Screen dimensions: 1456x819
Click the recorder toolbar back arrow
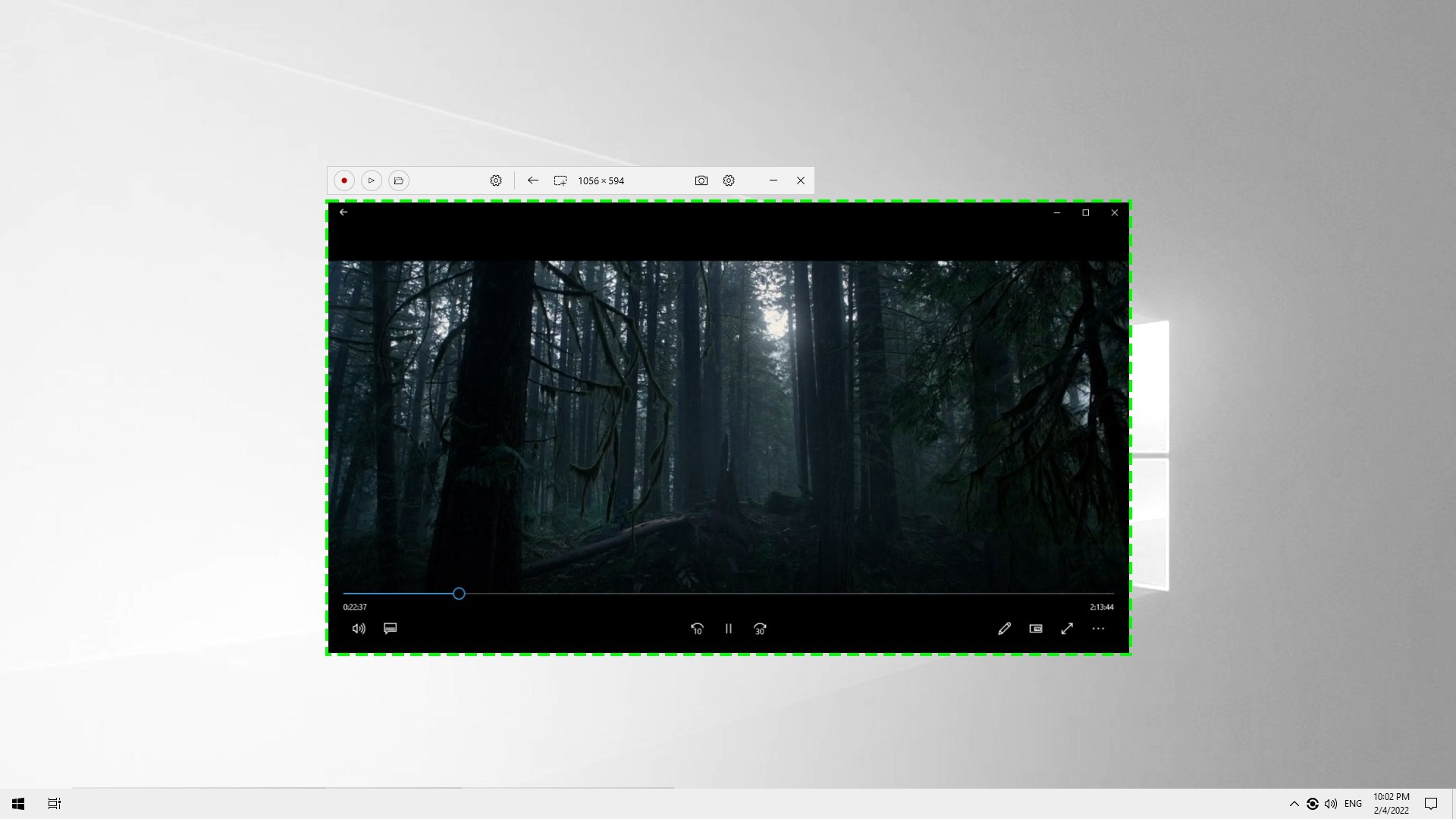coord(533,180)
